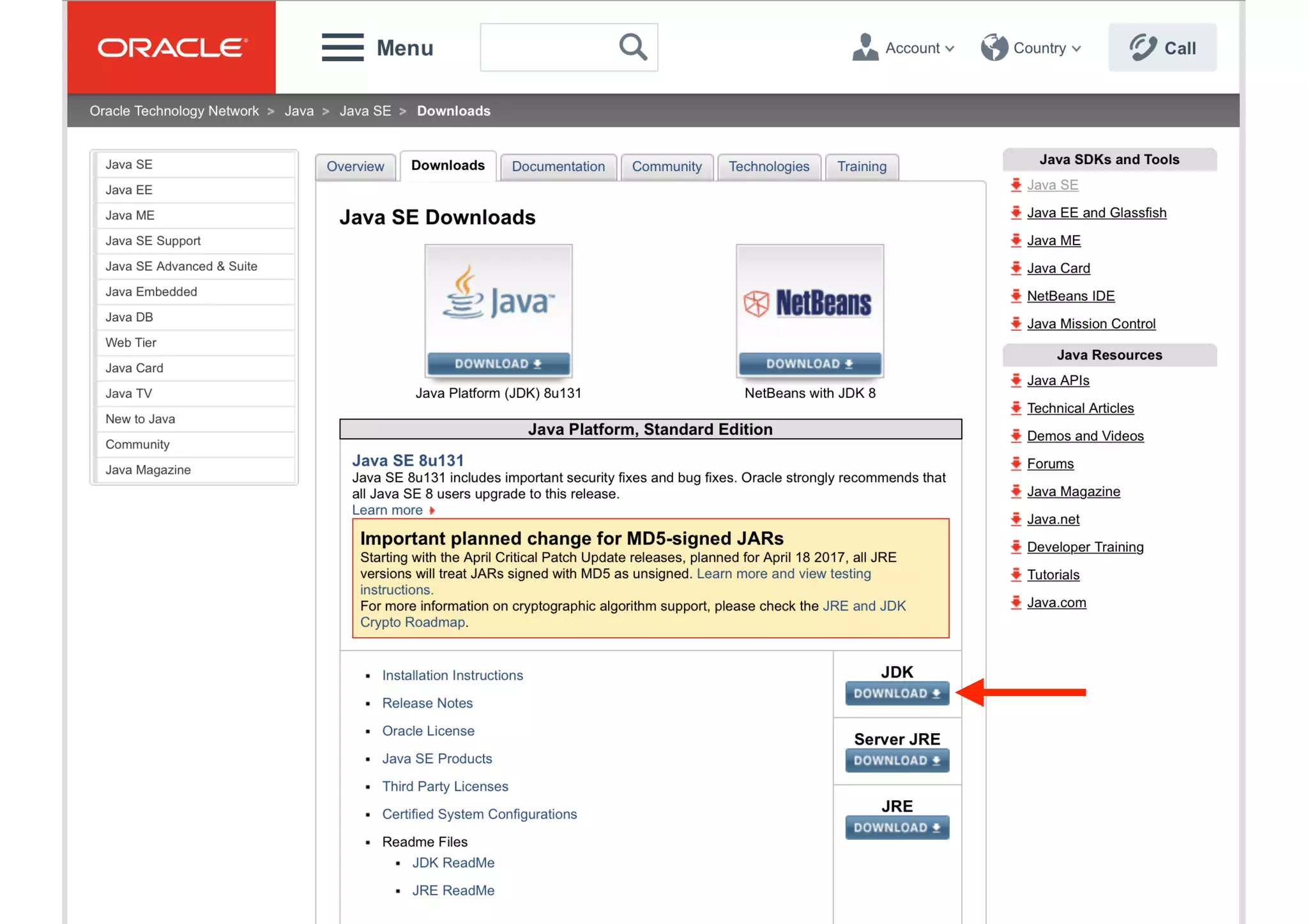Switch to the Overview tab
1308x924 pixels.
(x=355, y=167)
